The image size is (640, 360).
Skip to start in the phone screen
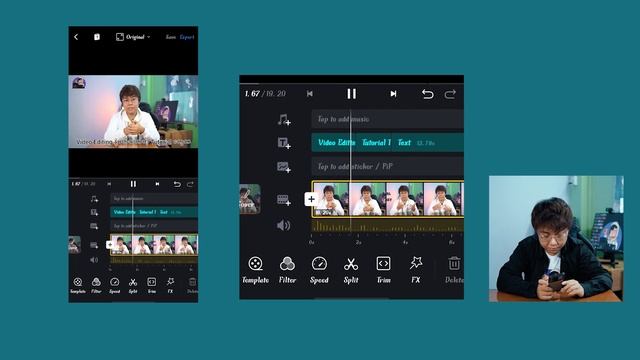(109, 184)
